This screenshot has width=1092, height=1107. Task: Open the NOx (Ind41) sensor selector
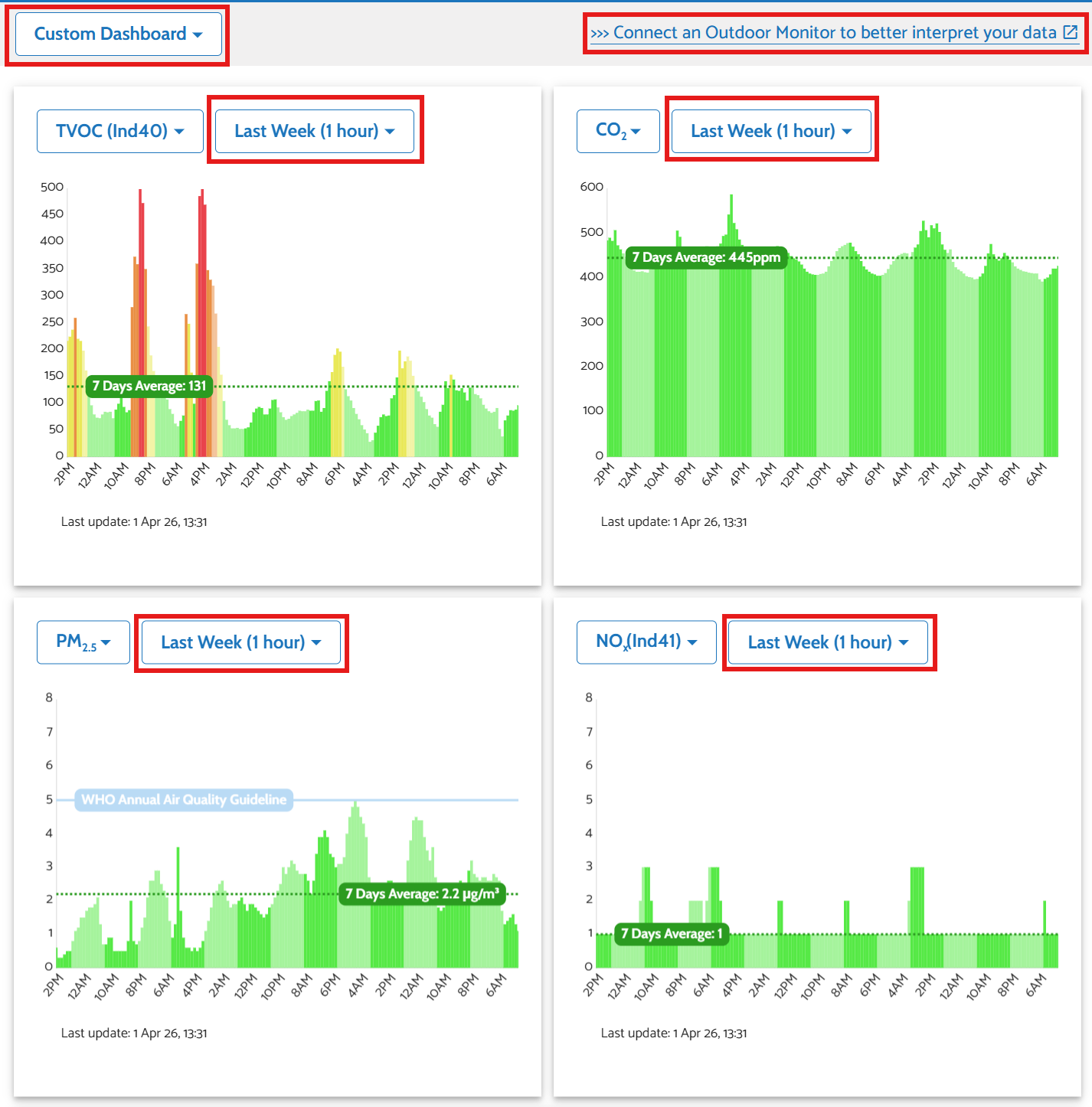(x=646, y=642)
